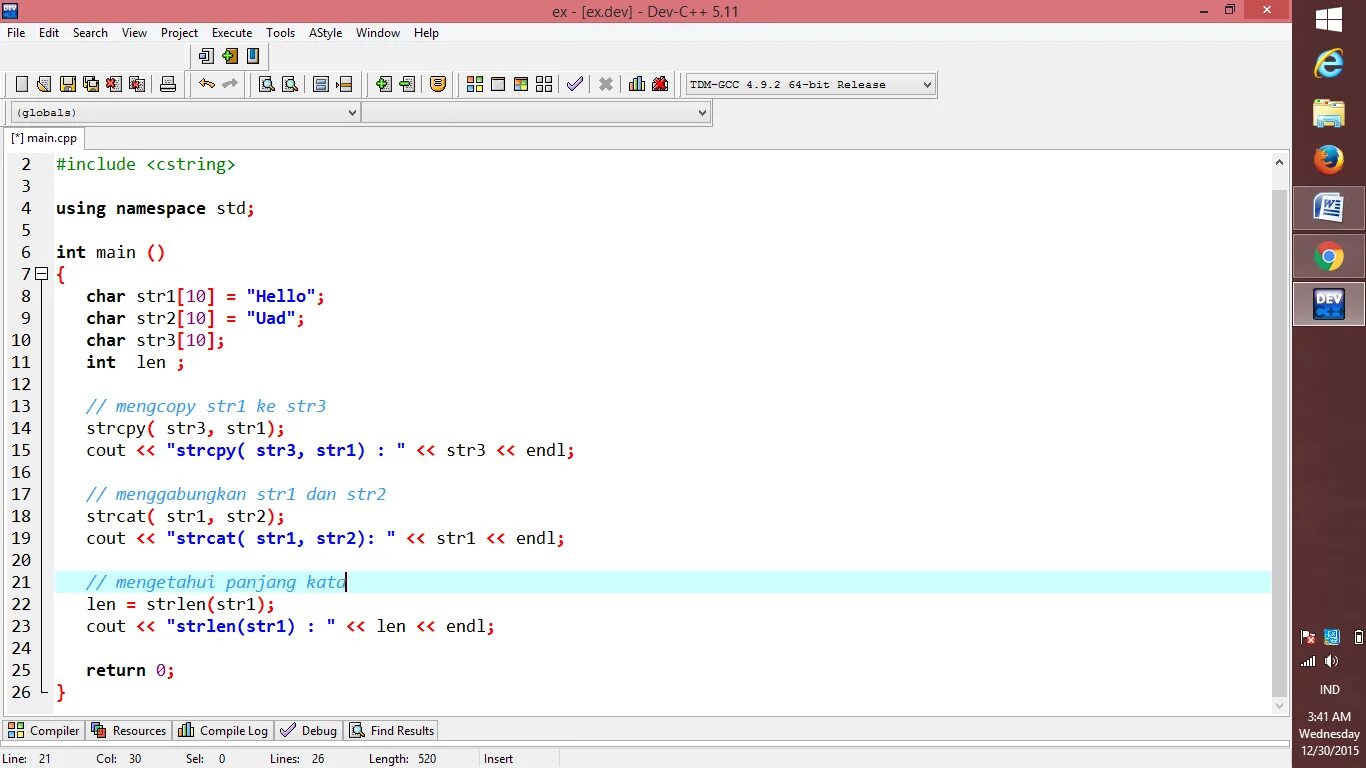Open the File menu
Image resolution: width=1366 pixels, height=768 pixels.
(16, 33)
